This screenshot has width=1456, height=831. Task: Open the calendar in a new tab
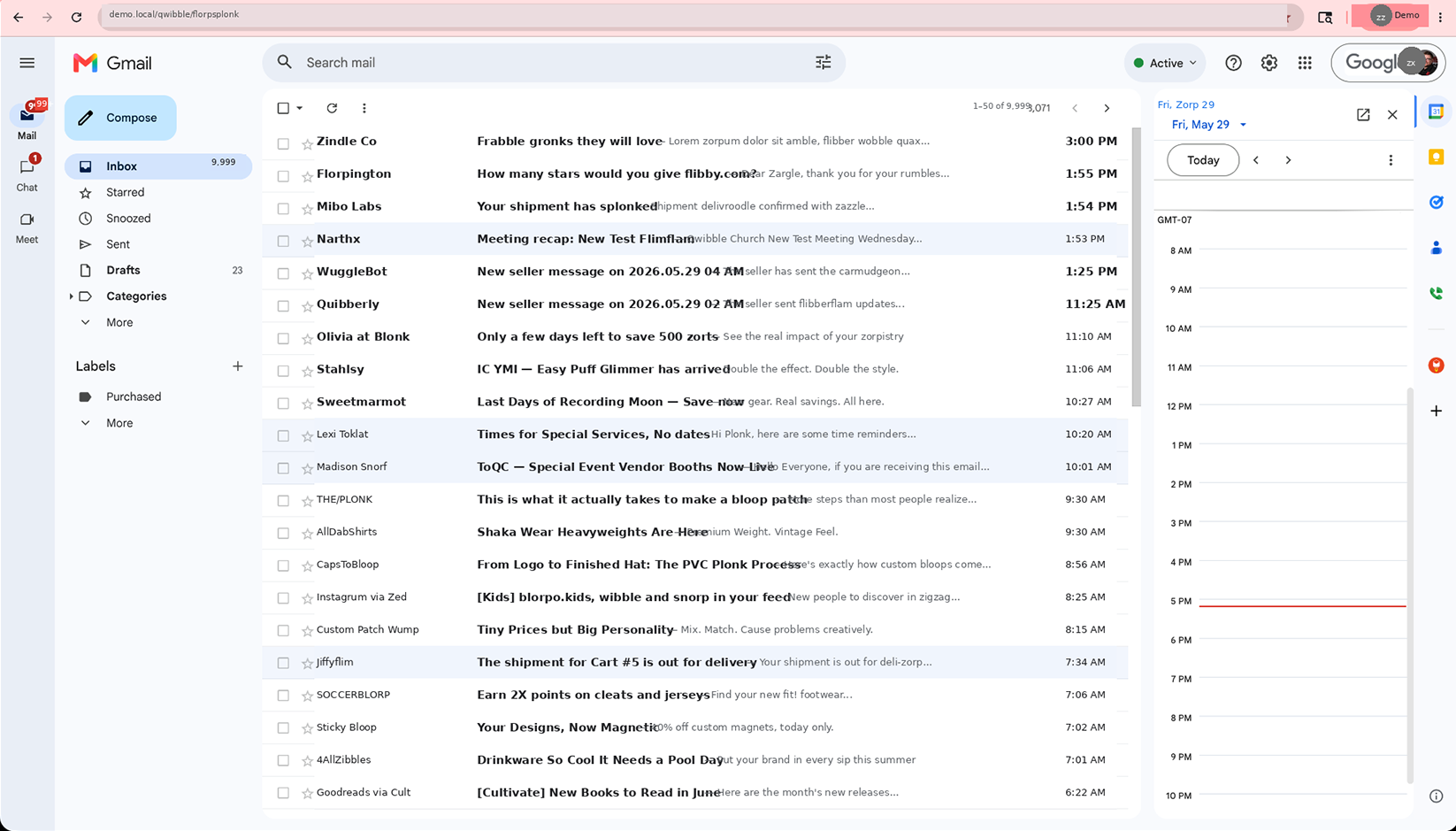click(x=1363, y=114)
